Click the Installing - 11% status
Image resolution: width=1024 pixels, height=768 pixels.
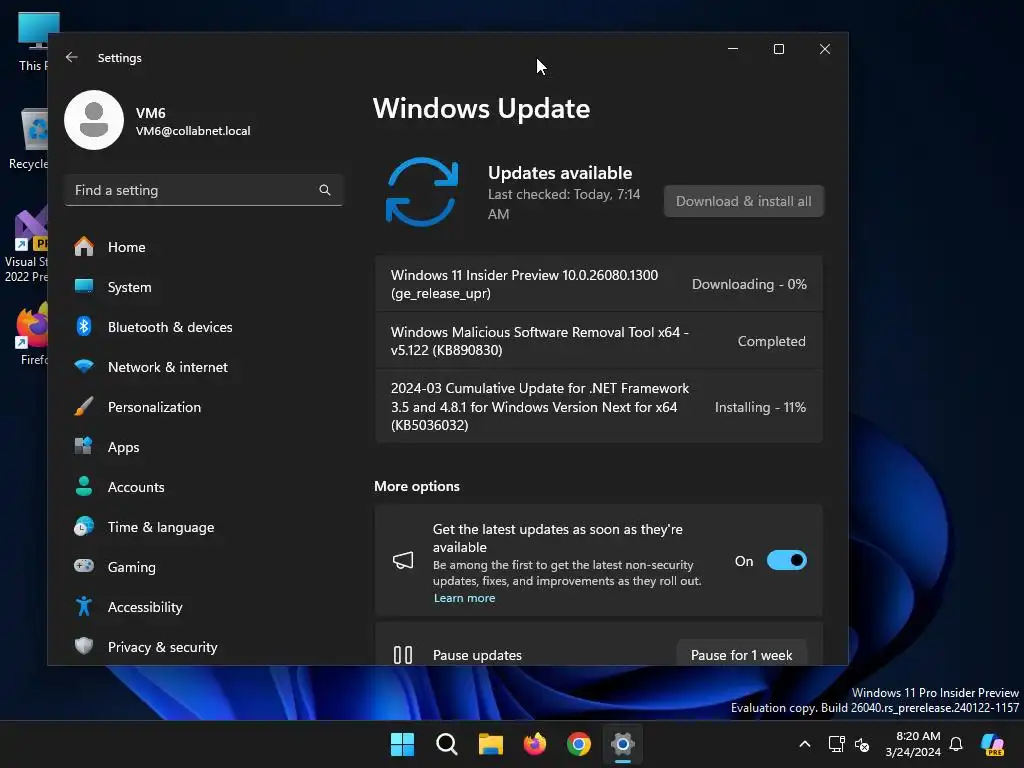click(x=760, y=407)
